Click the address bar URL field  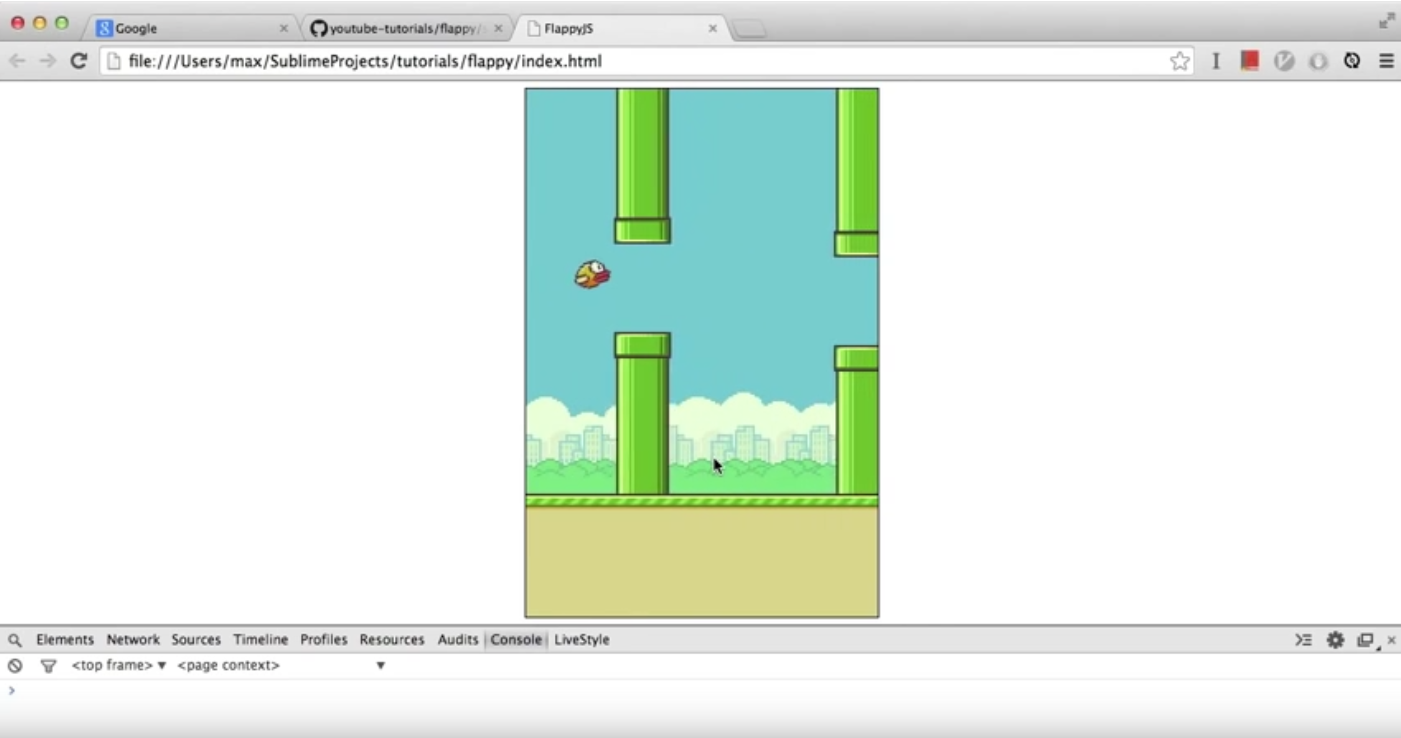[x=640, y=61]
